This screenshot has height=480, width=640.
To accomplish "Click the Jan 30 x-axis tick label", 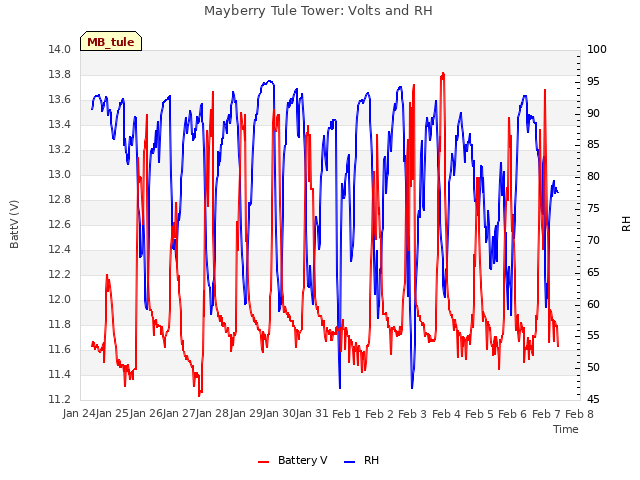I will (280, 414).
